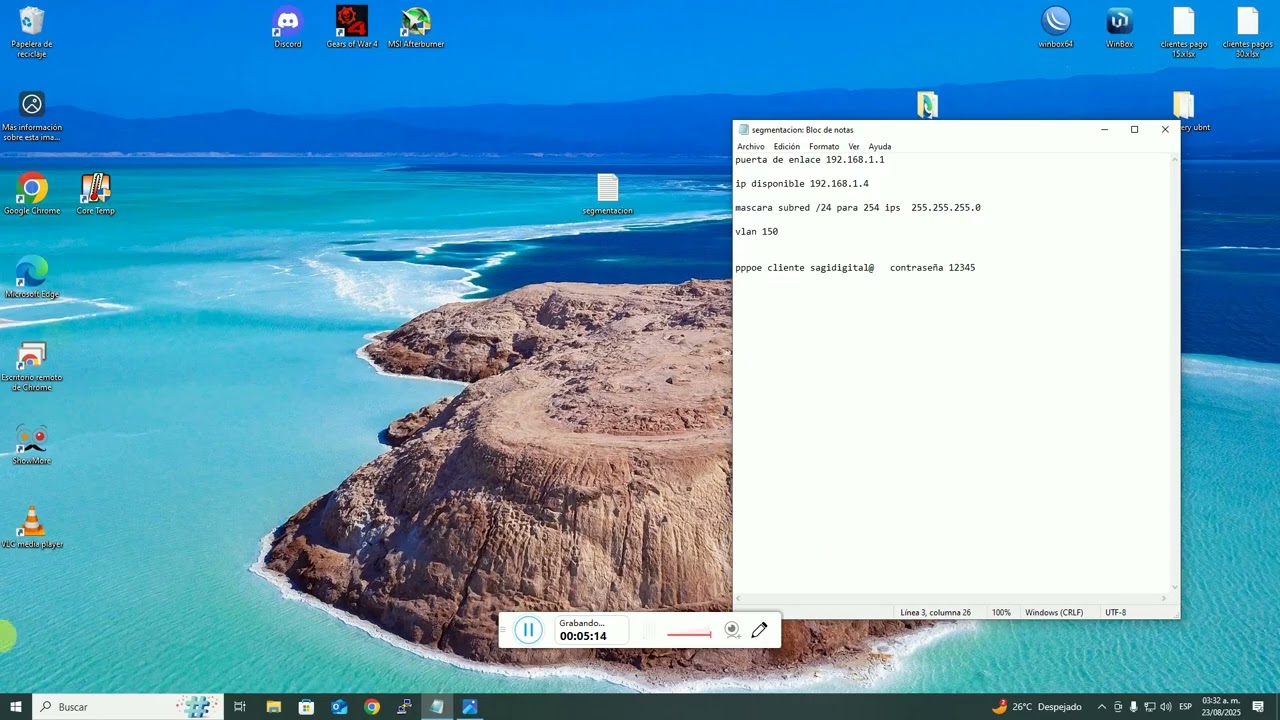Open VLC media player shortcut

click(32, 528)
